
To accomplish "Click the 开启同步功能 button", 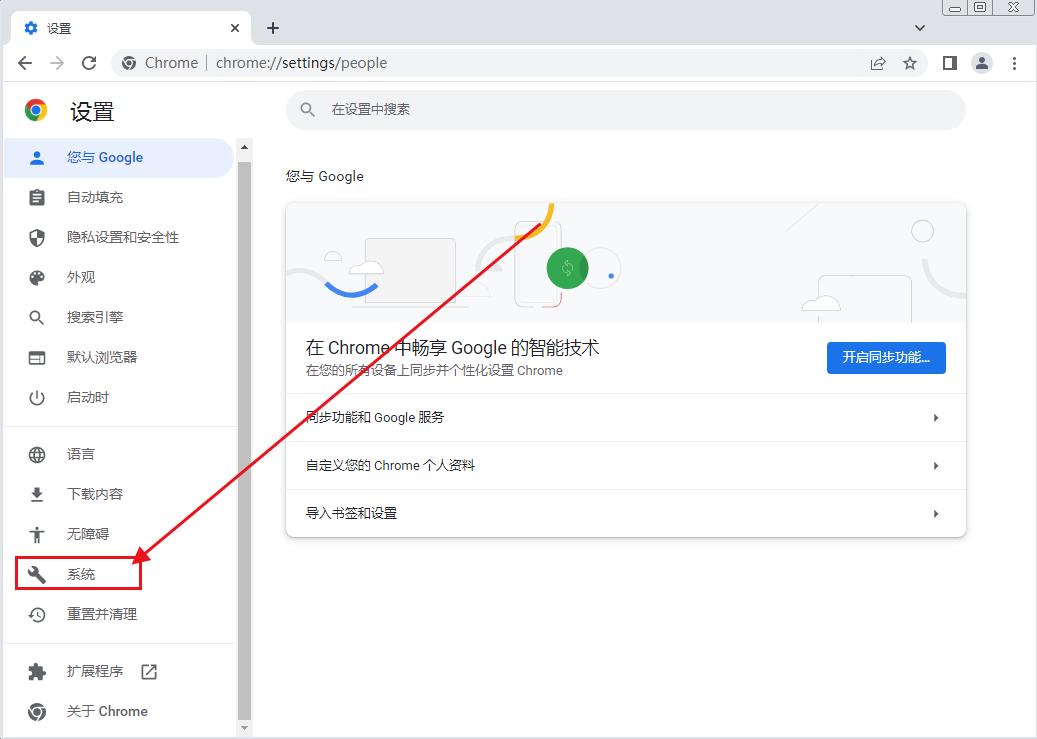I will tap(886, 358).
